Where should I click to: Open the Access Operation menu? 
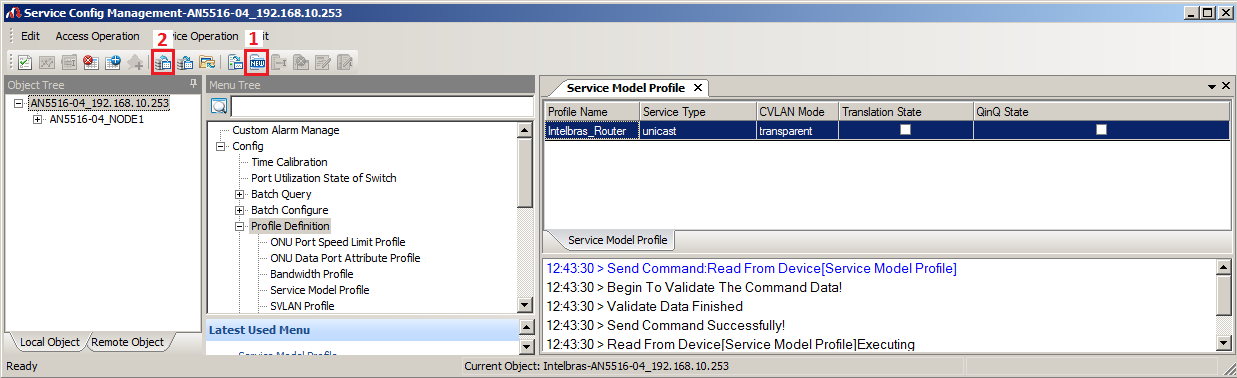coord(98,36)
